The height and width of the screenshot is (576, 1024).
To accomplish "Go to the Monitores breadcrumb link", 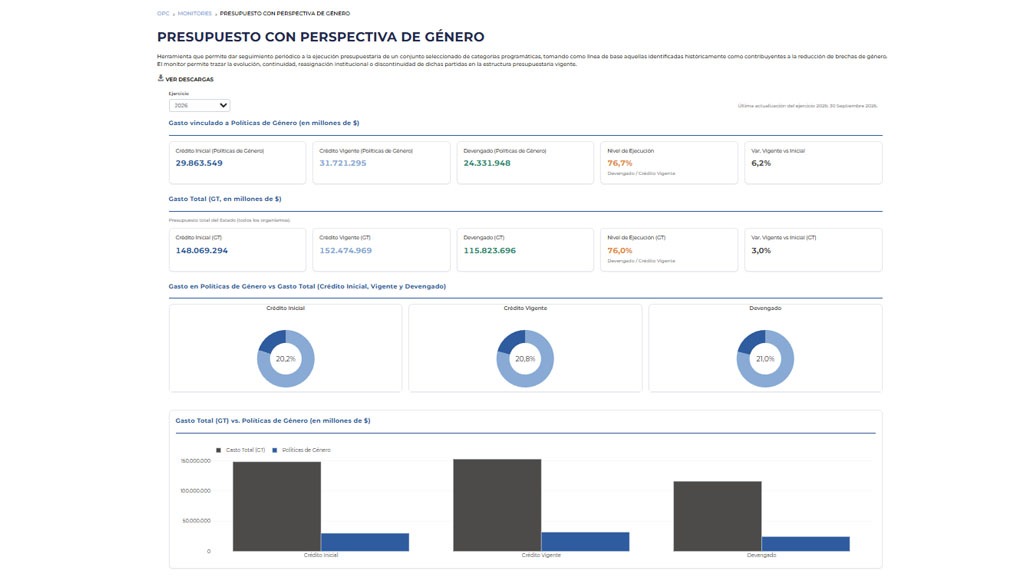I will (195, 13).
